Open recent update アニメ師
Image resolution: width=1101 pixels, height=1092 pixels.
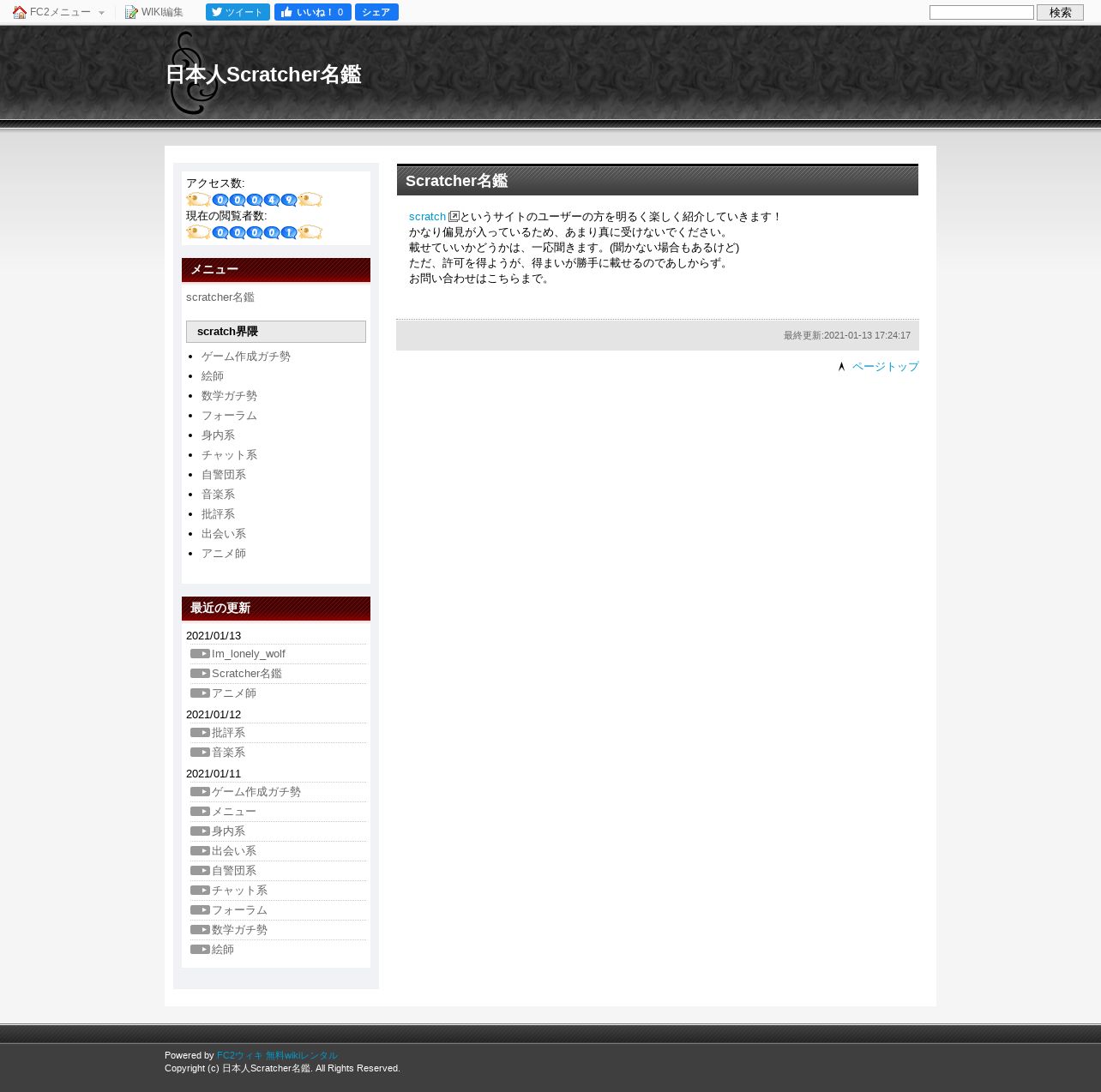tap(234, 693)
